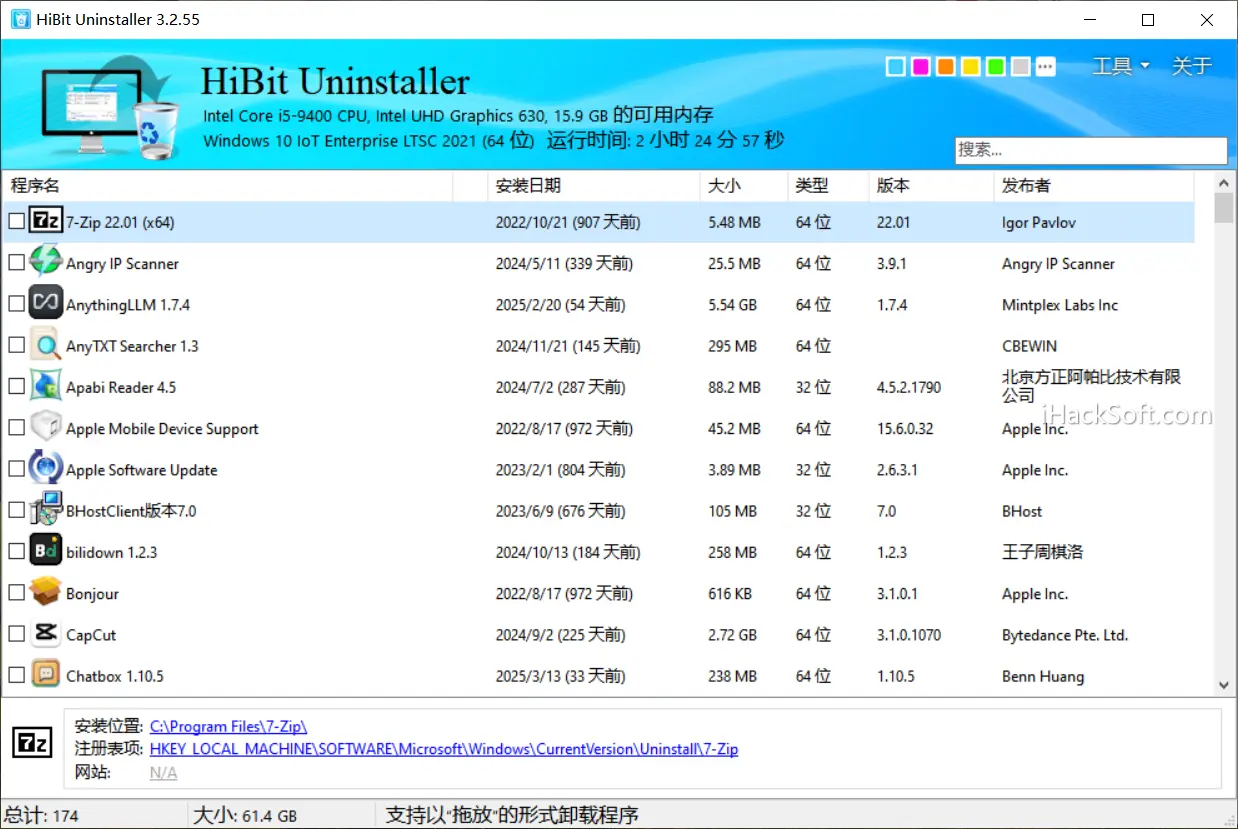Click the large 7z icon in details panel
The image size is (1238, 829).
32,743
